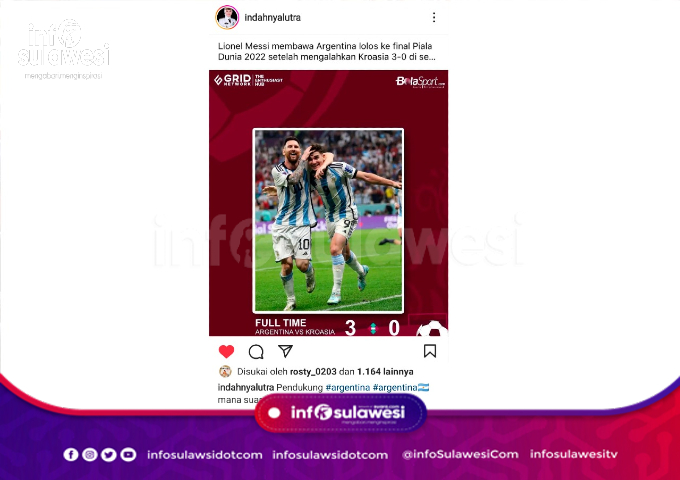This screenshot has height=480, width=680.
Task: Click the Facebook icon in the footer
Action: tap(71, 454)
